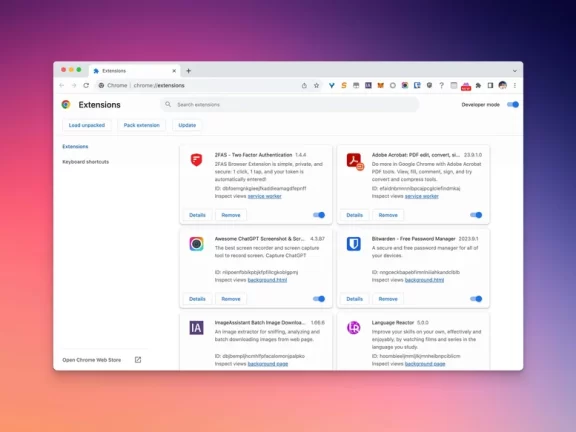Viewport: 576px width, 432px height.
Task: Inspect Awesome ChatGPT Screenshot background.html
Action: [267, 280]
